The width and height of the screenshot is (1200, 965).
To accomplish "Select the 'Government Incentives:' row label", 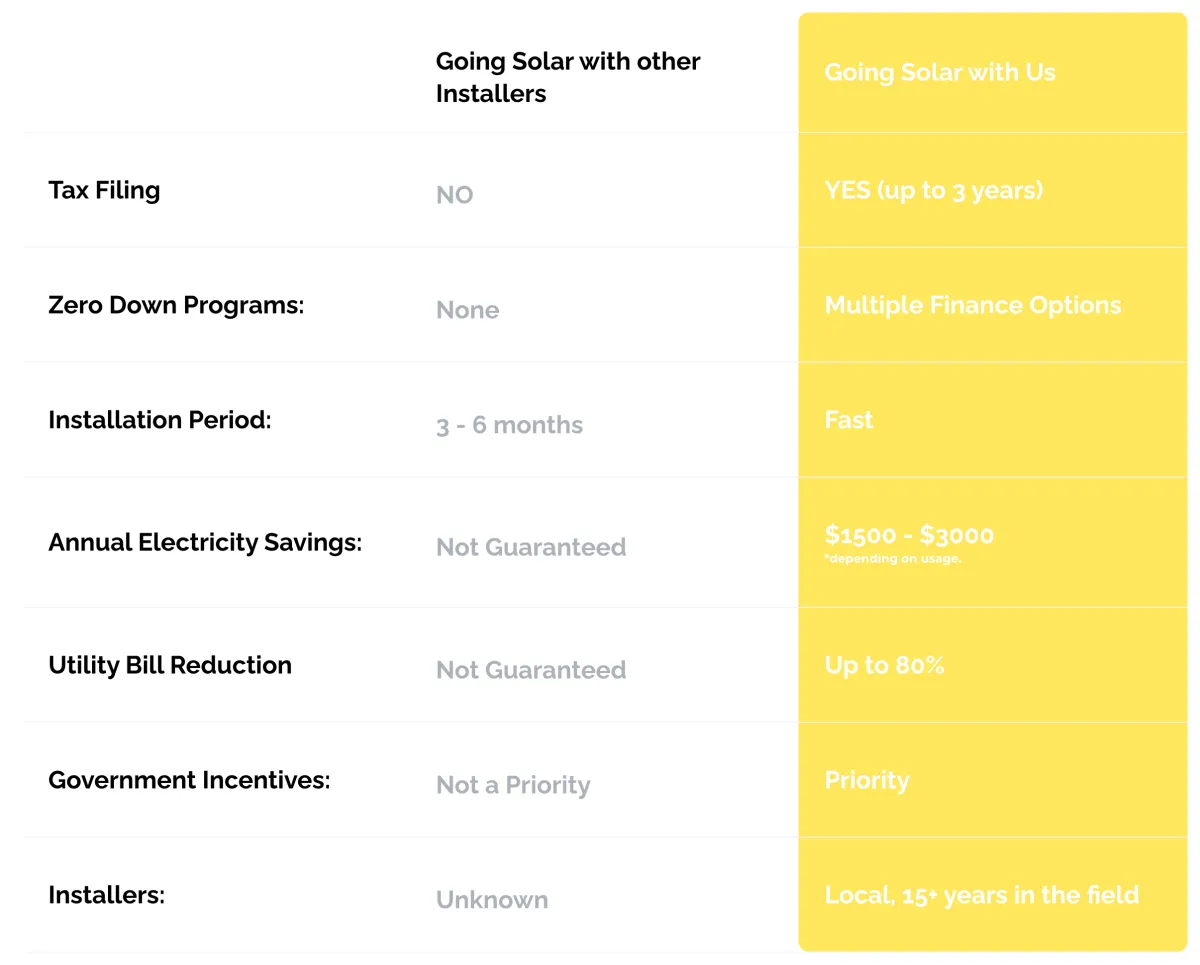I will (189, 780).
